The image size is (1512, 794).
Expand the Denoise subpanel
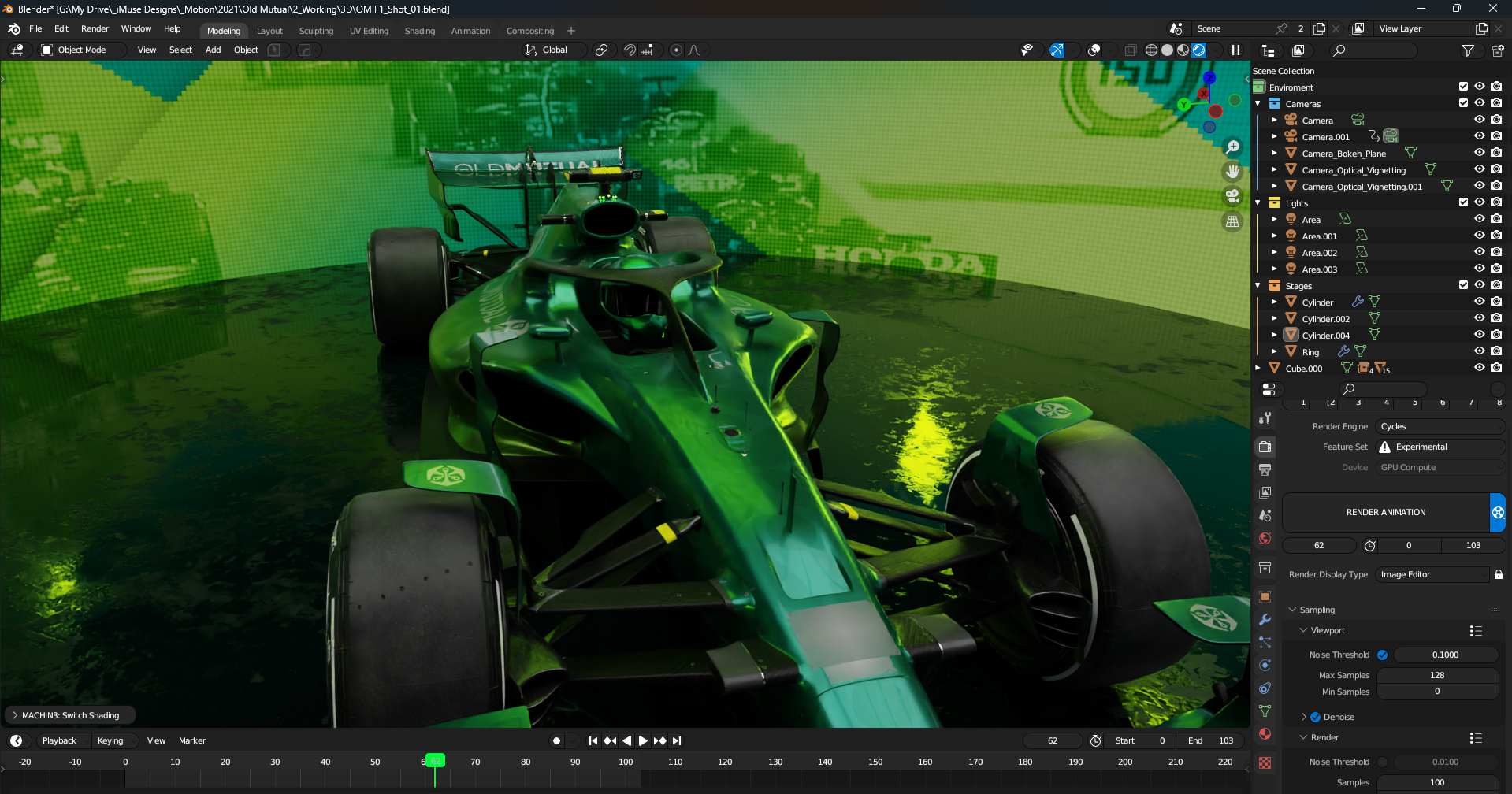click(1304, 717)
